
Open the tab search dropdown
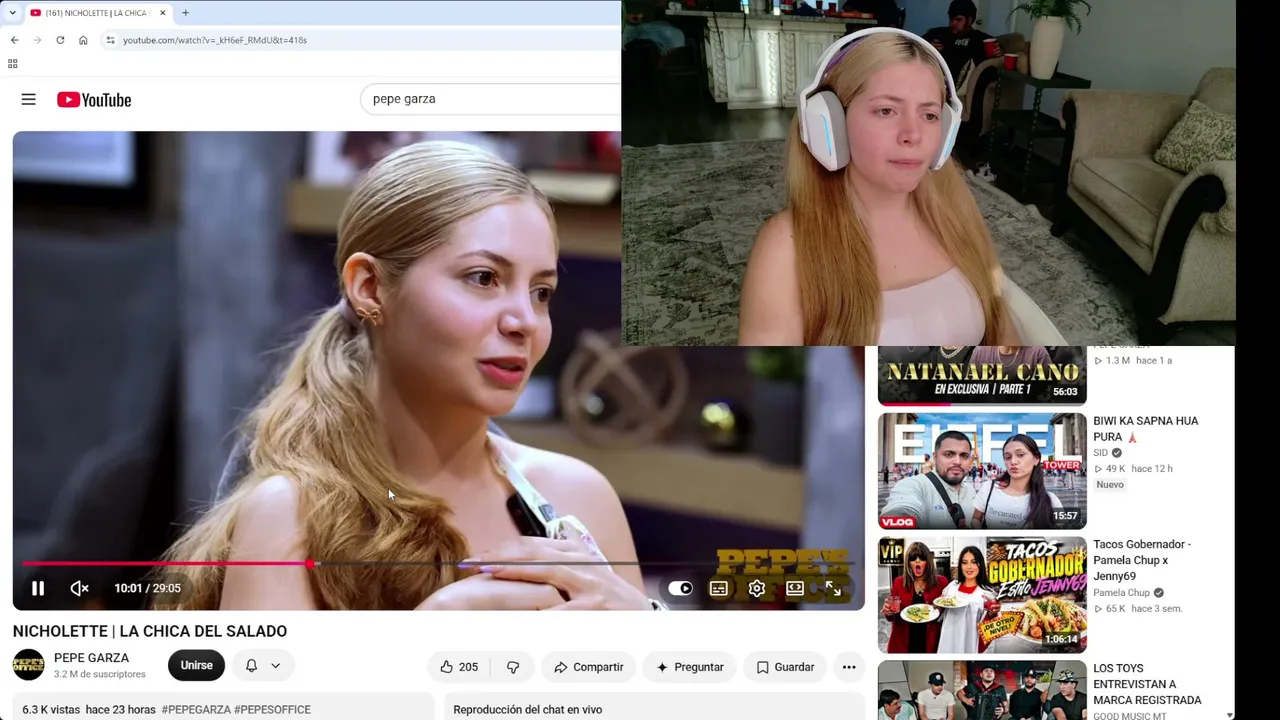(x=12, y=13)
